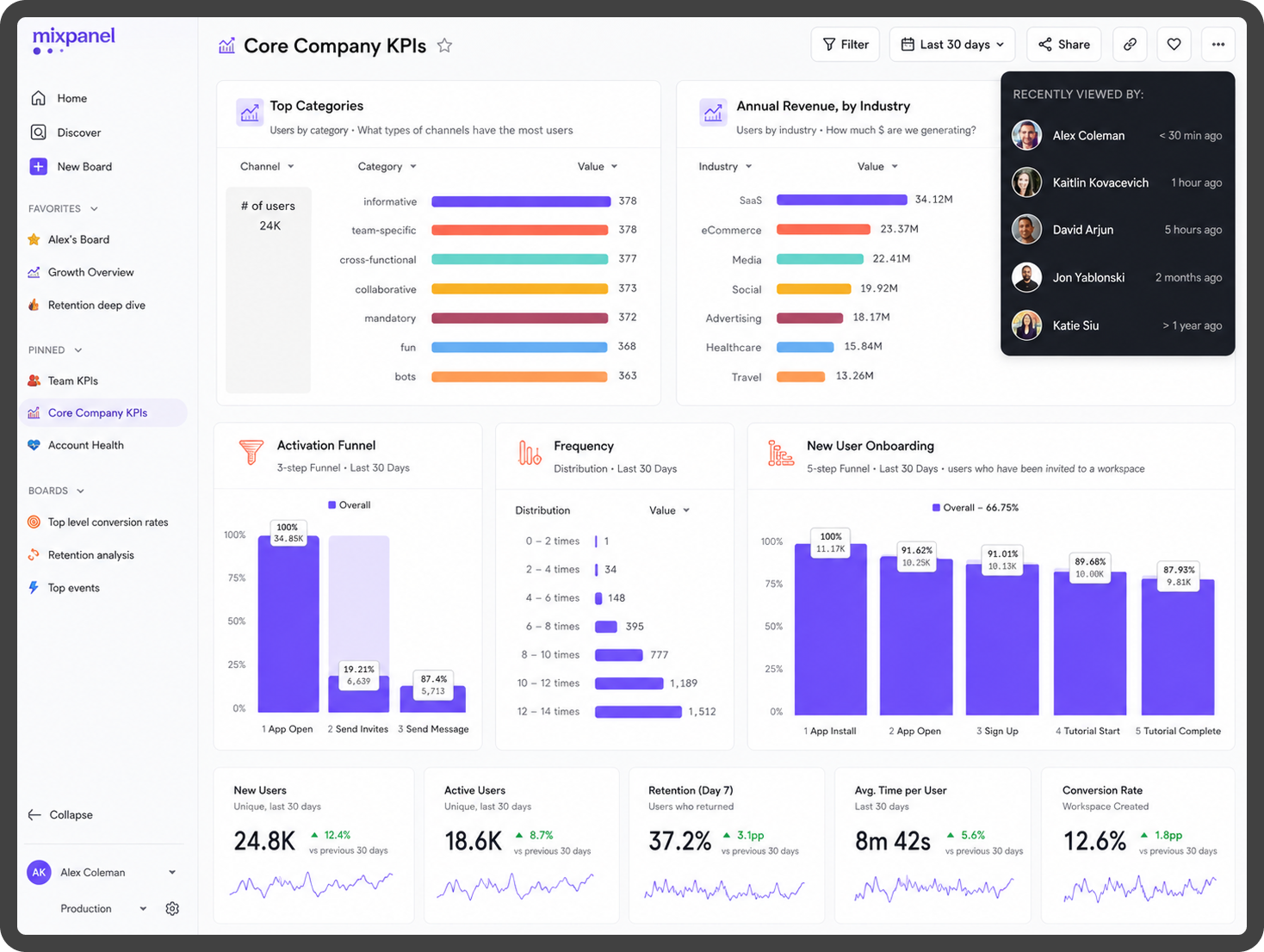The image size is (1264, 952).
Task: Click the Annual Revenue chart icon
Action: [713, 113]
